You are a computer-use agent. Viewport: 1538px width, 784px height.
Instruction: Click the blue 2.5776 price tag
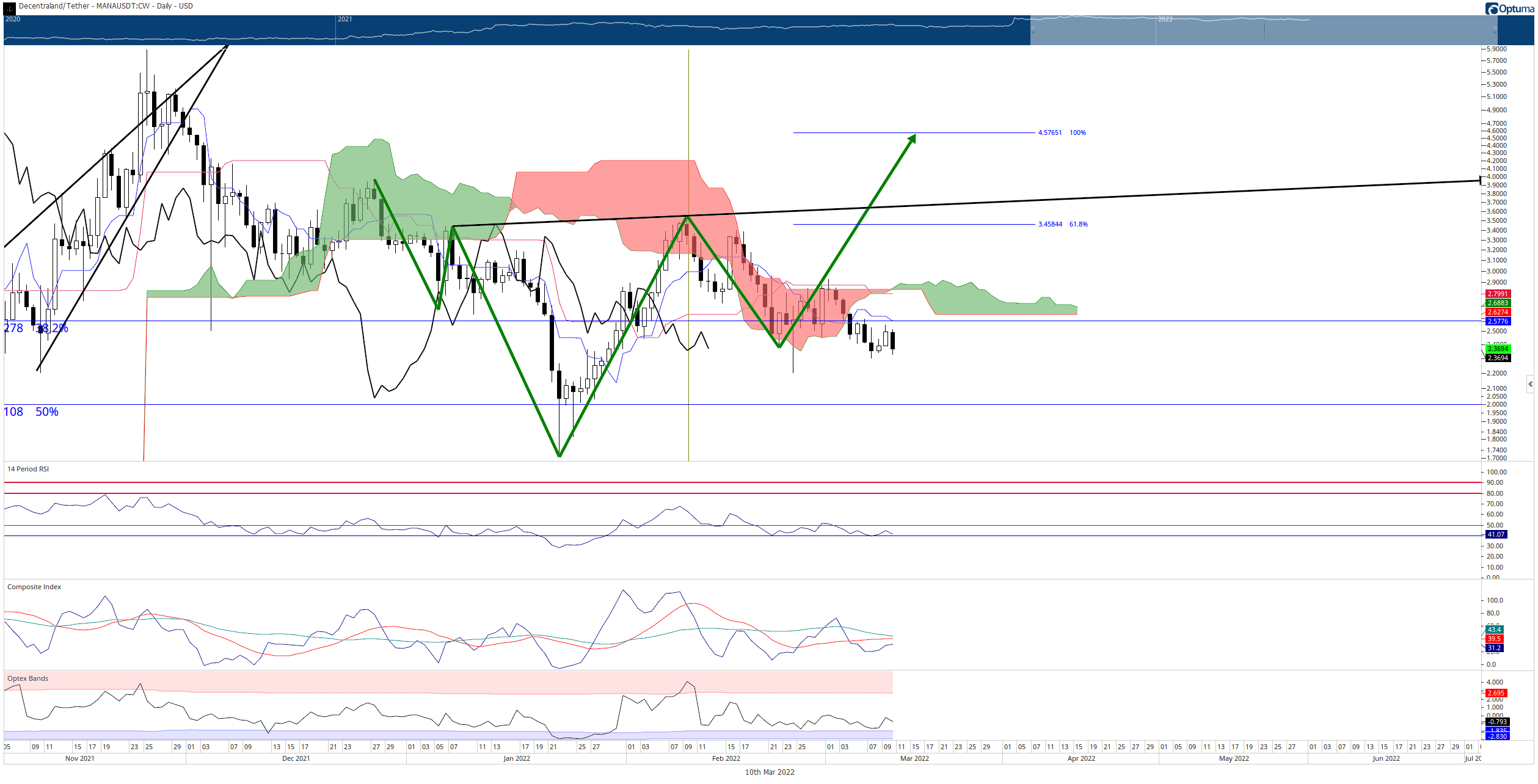click(x=1497, y=321)
